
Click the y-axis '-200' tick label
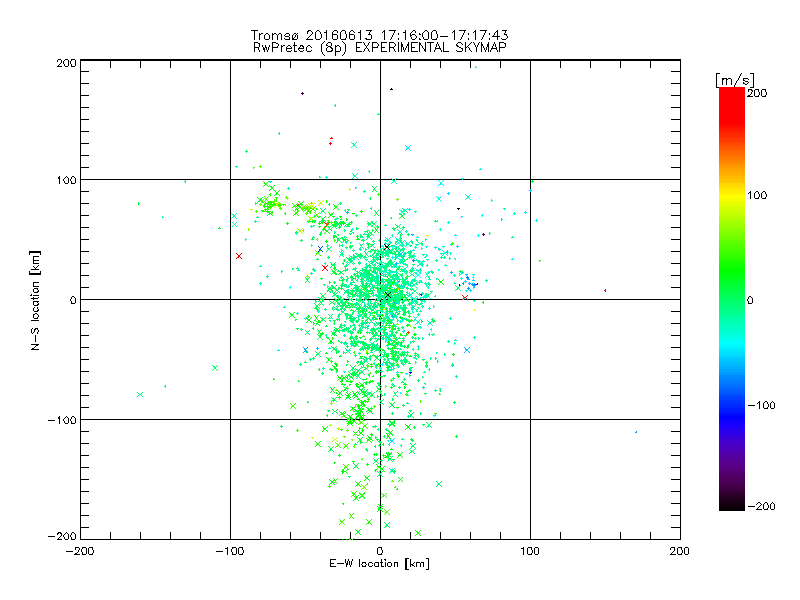tap(62, 536)
